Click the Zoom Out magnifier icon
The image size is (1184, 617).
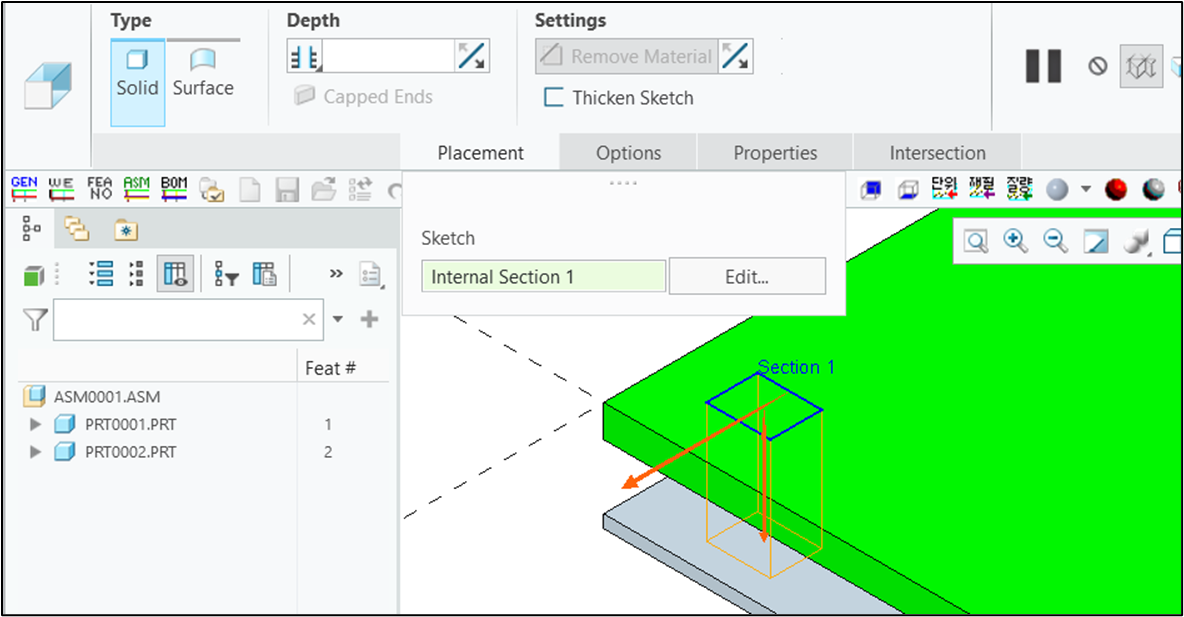tap(1055, 242)
